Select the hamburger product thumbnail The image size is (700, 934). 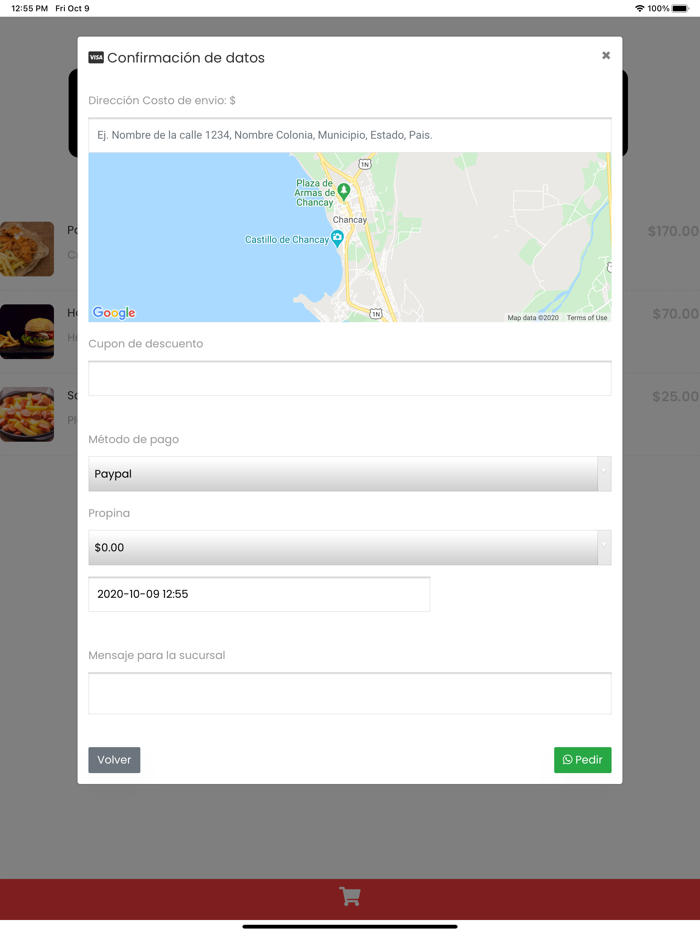tap(27, 331)
